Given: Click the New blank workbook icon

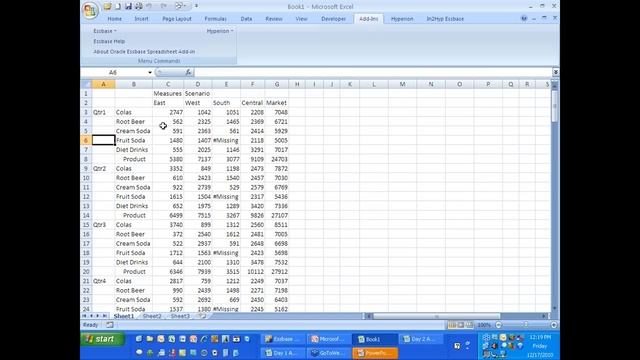Looking at the screenshot, I should click(x=118, y=6).
